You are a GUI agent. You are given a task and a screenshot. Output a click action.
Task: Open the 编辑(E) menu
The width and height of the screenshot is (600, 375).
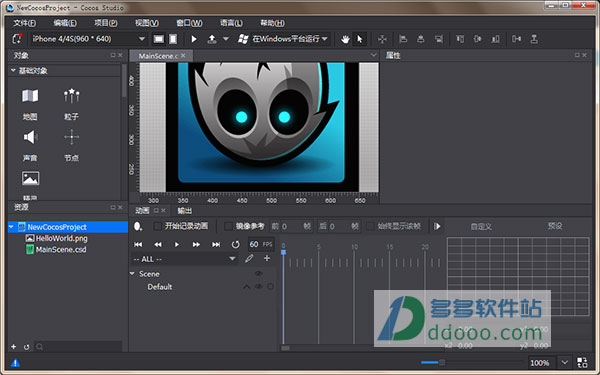click(x=65, y=23)
